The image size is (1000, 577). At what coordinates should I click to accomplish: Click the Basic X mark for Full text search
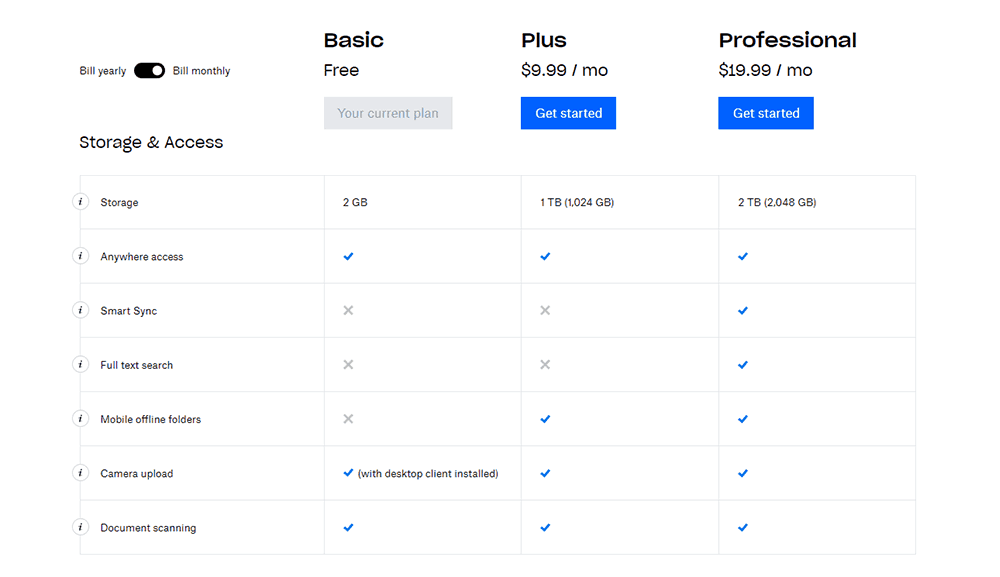(x=348, y=365)
